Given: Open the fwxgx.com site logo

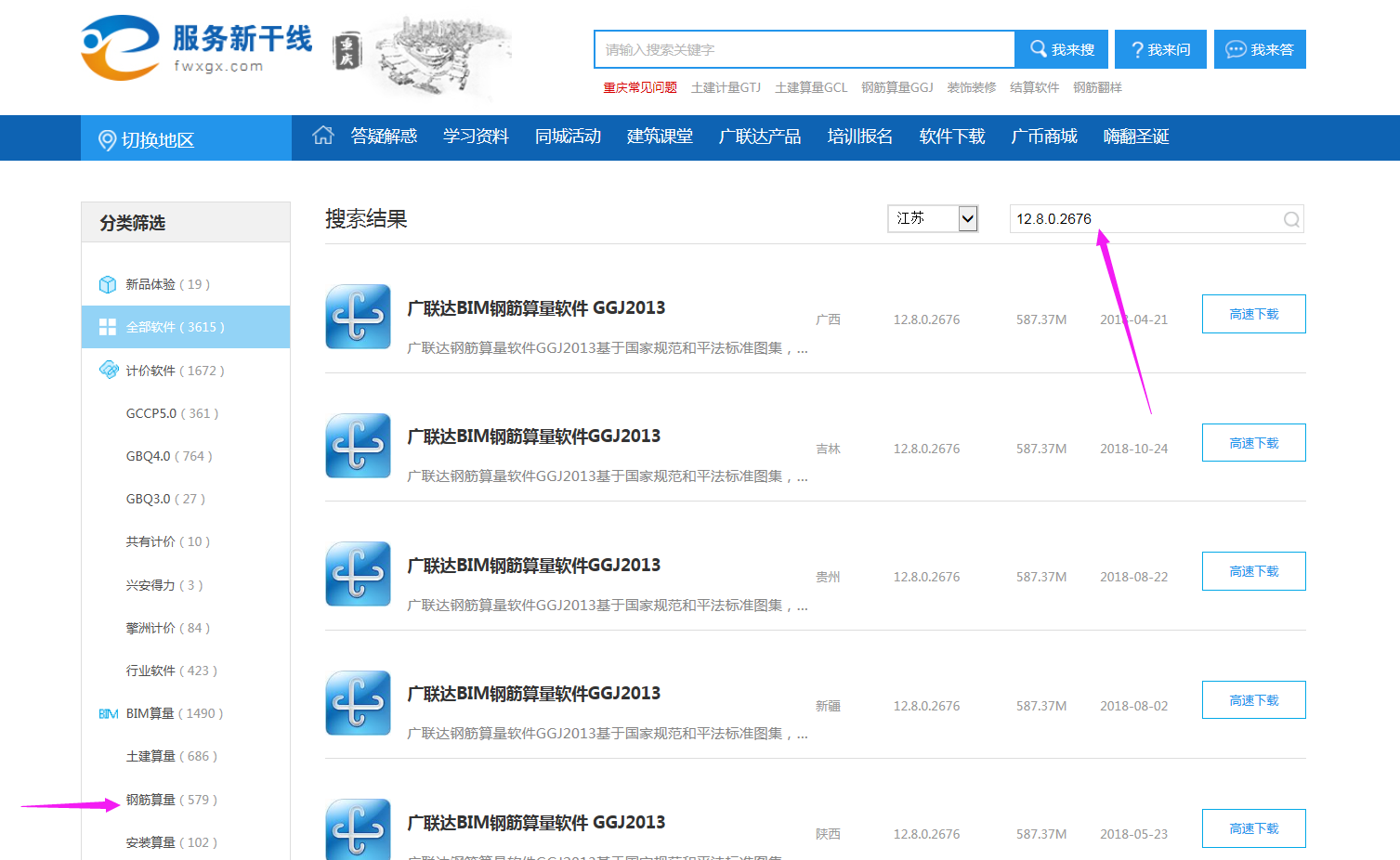Looking at the screenshot, I should click(197, 47).
